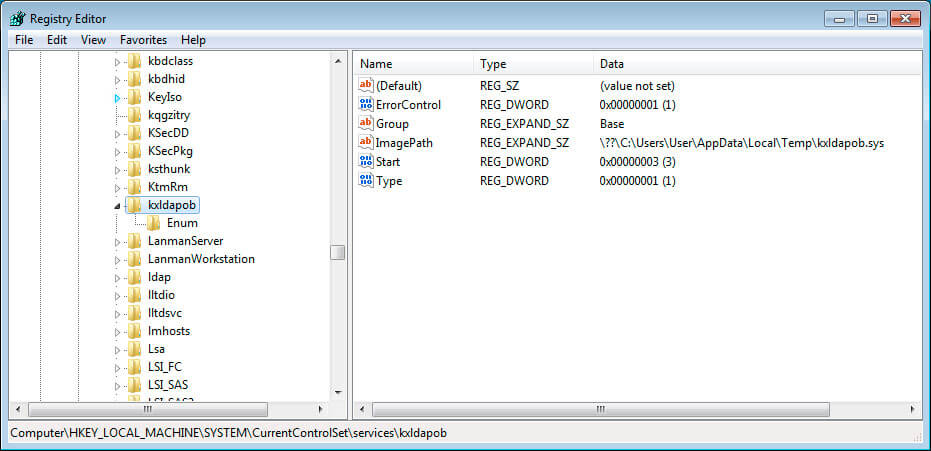The image size is (931, 451).
Task: Expand the kbdhid key
Action: pos(117,80)
